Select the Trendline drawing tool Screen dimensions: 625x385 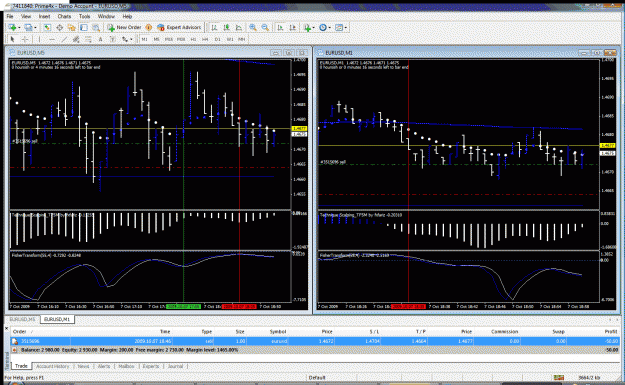tap(64, 39)
